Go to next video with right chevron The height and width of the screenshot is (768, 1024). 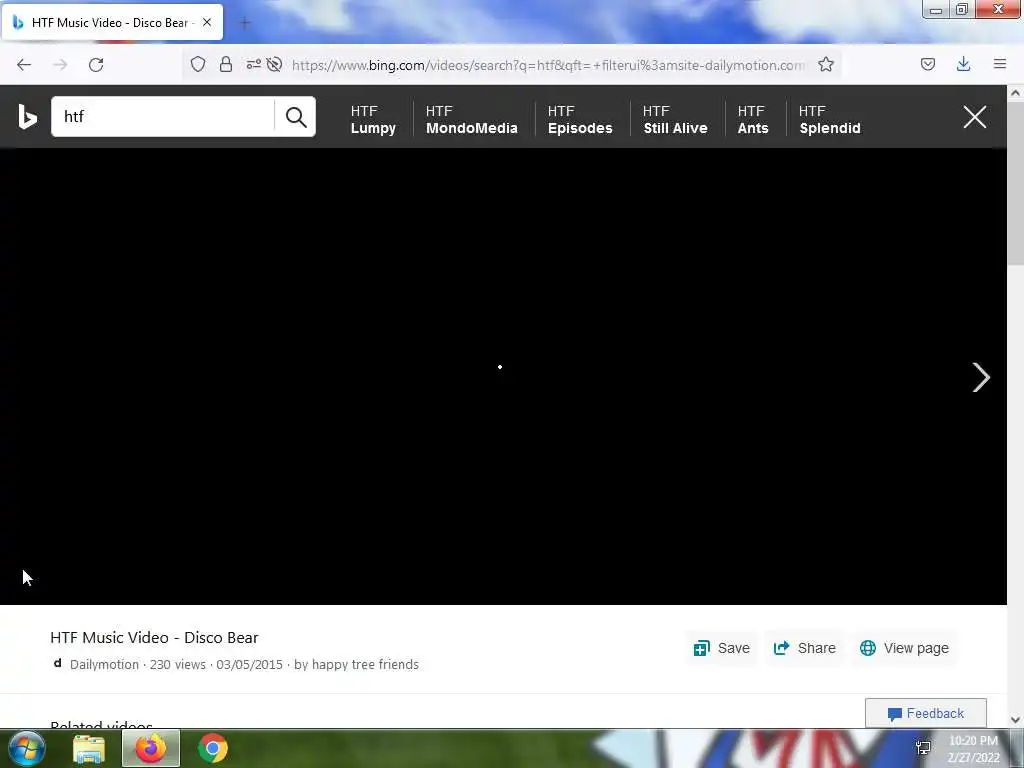(981, 377)
